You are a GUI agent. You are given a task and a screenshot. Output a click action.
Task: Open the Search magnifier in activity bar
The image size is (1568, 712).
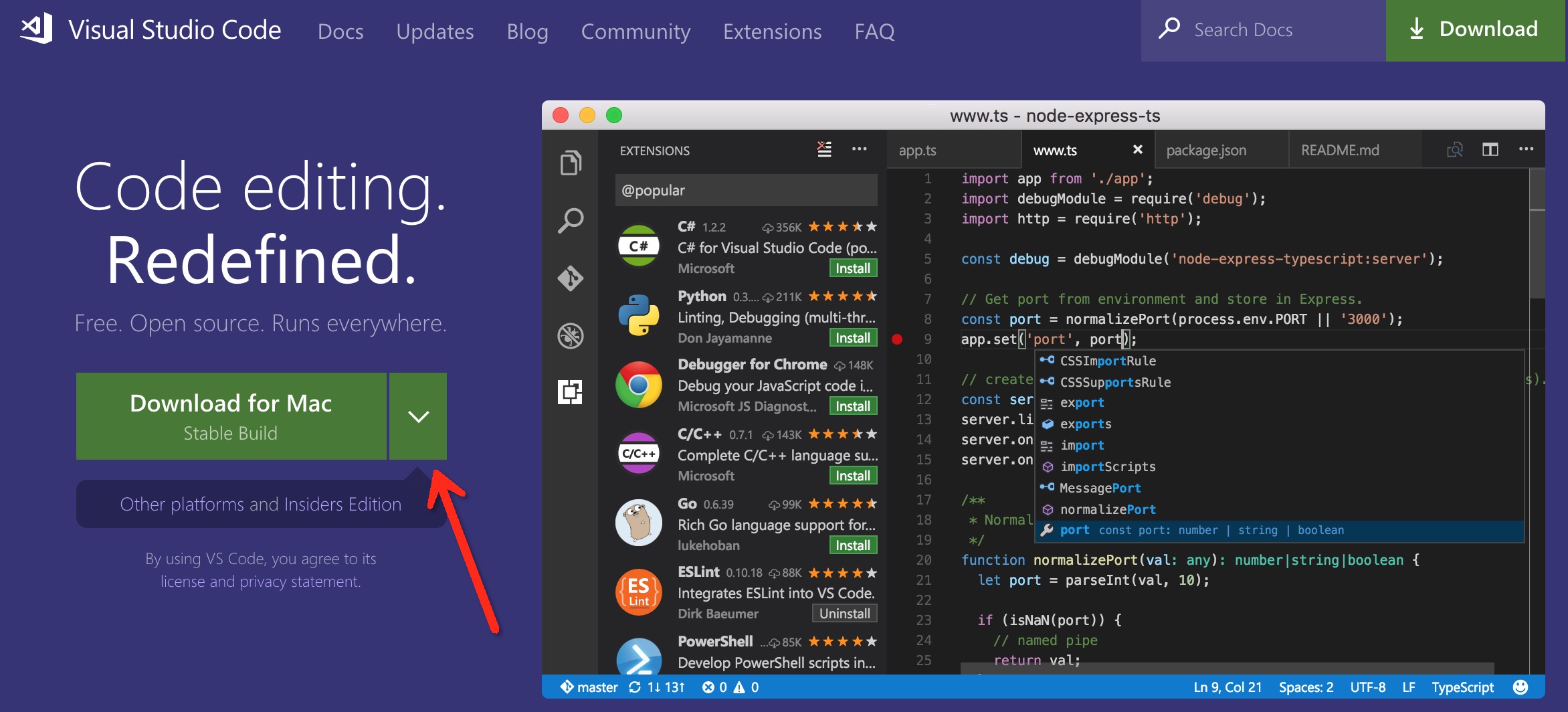571,220
